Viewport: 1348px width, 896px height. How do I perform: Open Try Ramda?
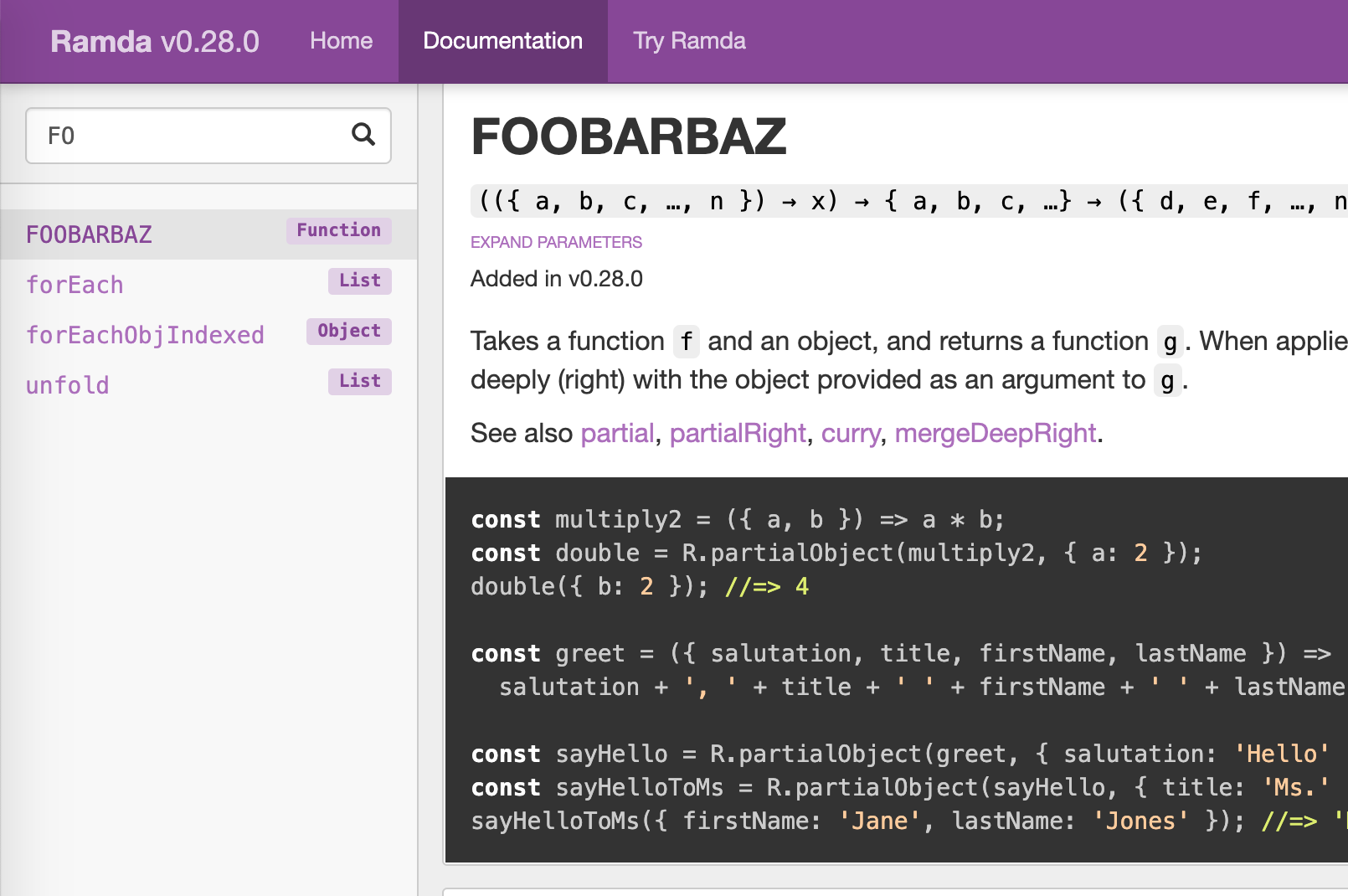pyautogui.click(x=688, y=40)
